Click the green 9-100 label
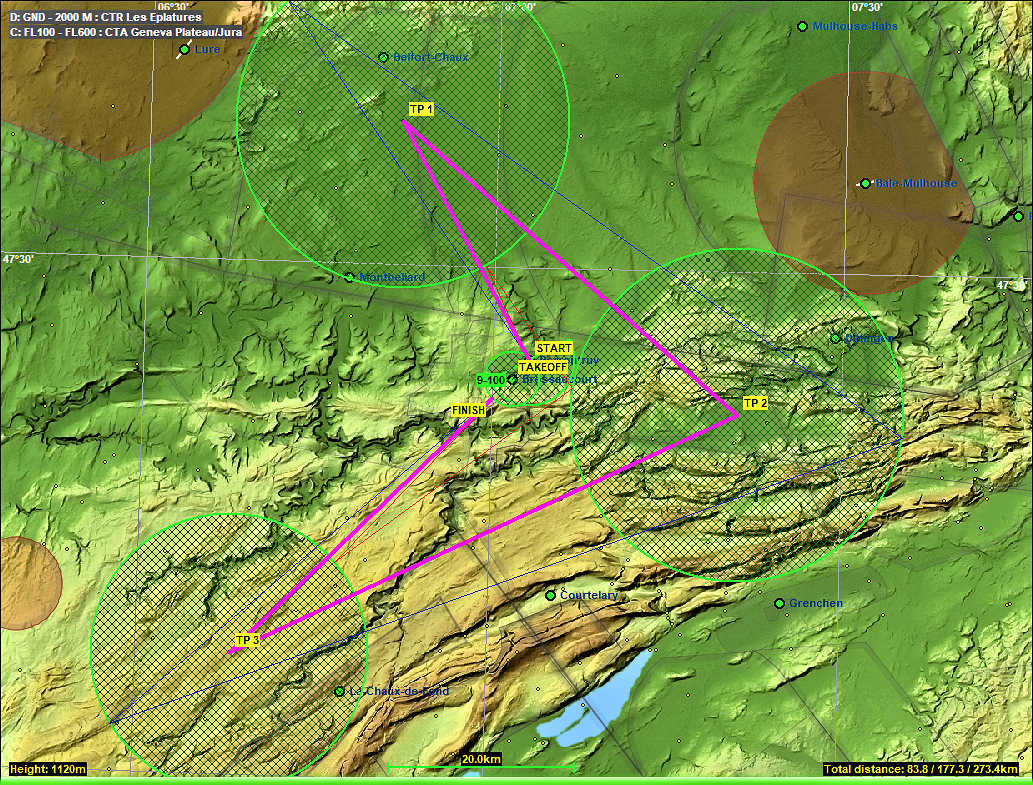Screen dimensions: 1033x785 490,380
